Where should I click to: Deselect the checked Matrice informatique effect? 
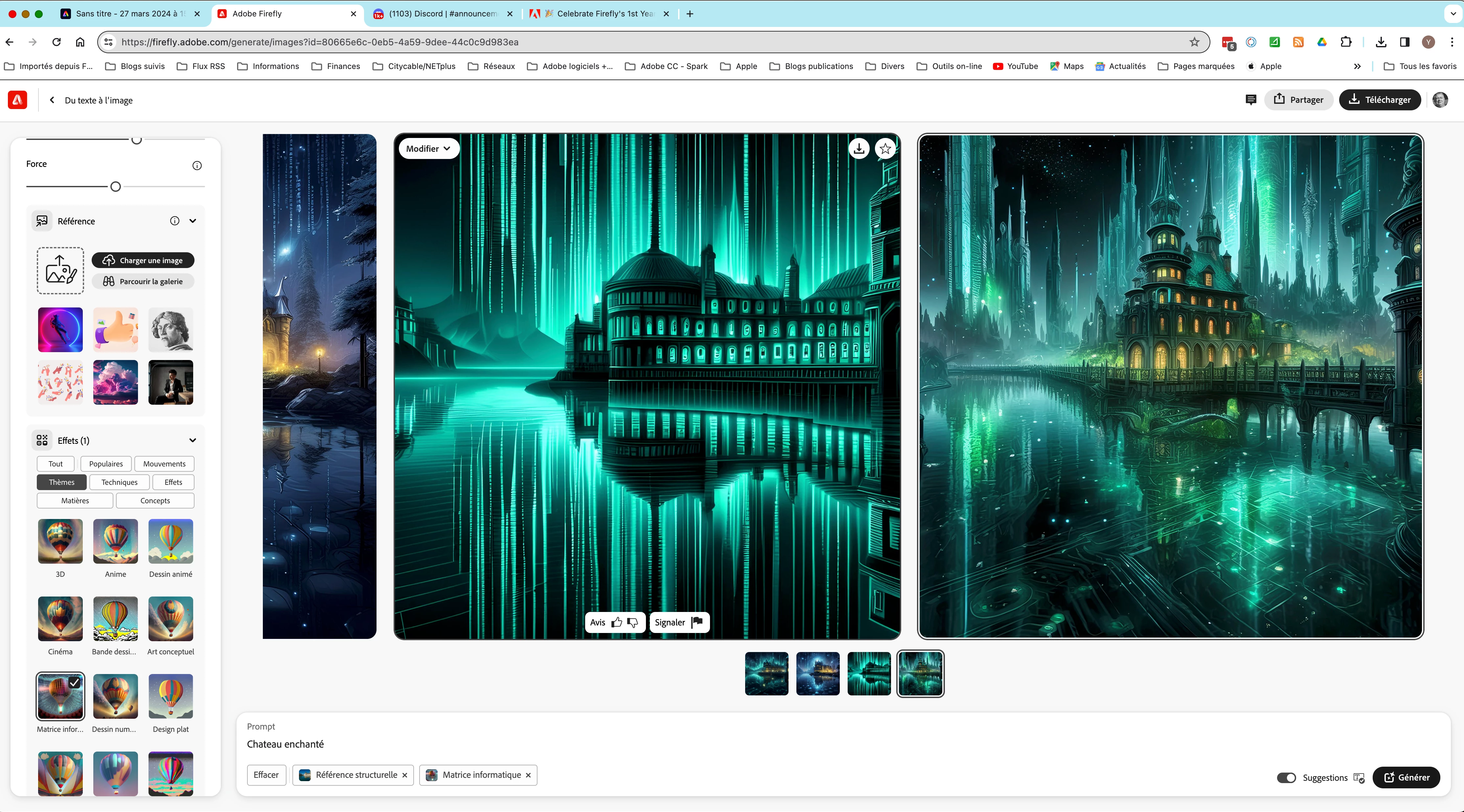pyautogui.click(x=60, y=696)
